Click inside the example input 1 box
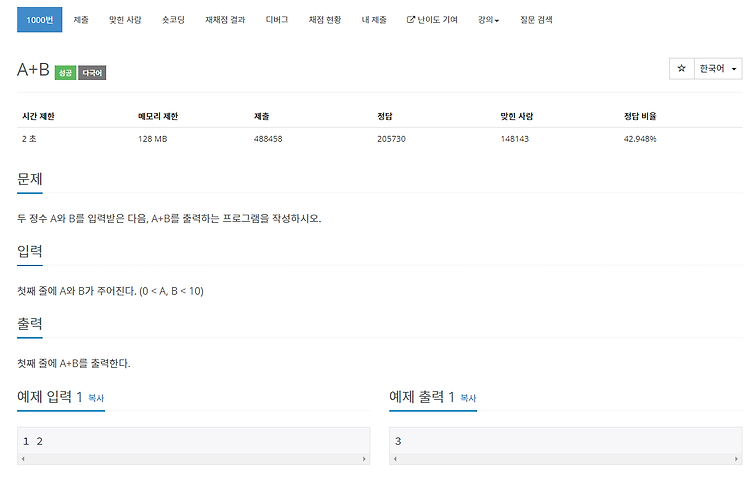 (x=193, y=441)
